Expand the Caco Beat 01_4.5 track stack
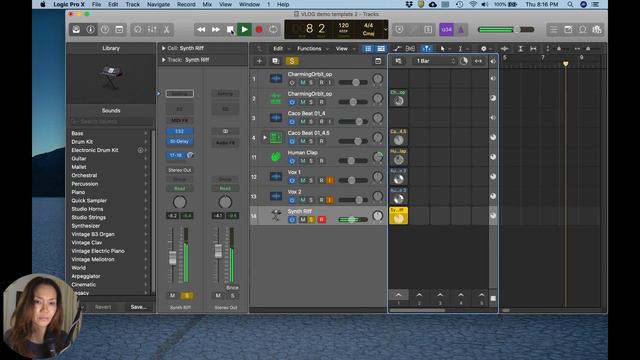640x360 pixels. [264, 138]
